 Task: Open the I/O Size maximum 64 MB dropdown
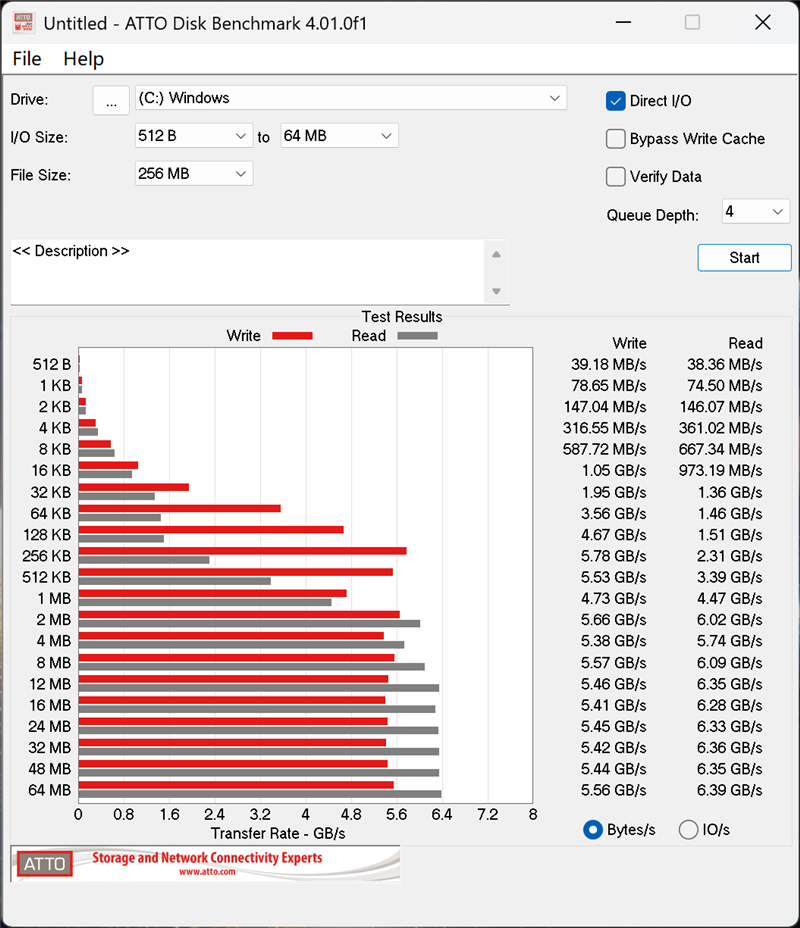[x=339, y=136]
